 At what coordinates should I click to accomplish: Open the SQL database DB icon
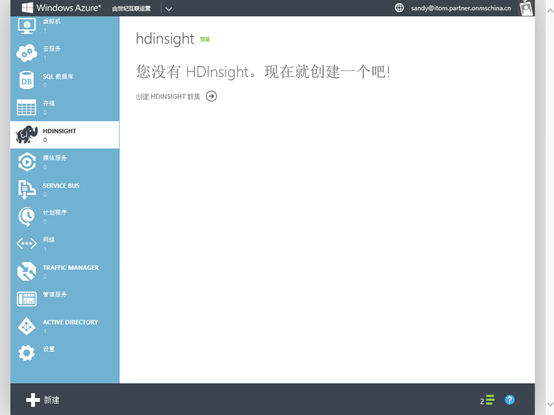click(26, 80)
